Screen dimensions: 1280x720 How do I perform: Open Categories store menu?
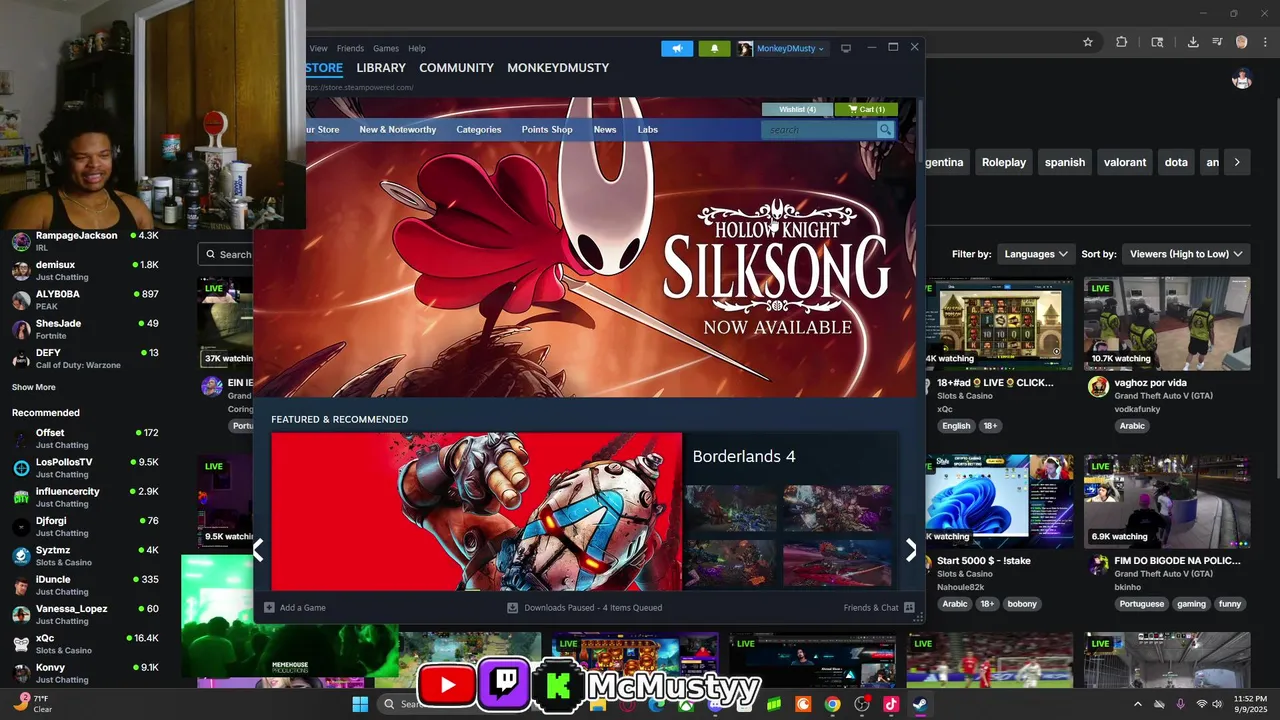[x=479, y=130]
